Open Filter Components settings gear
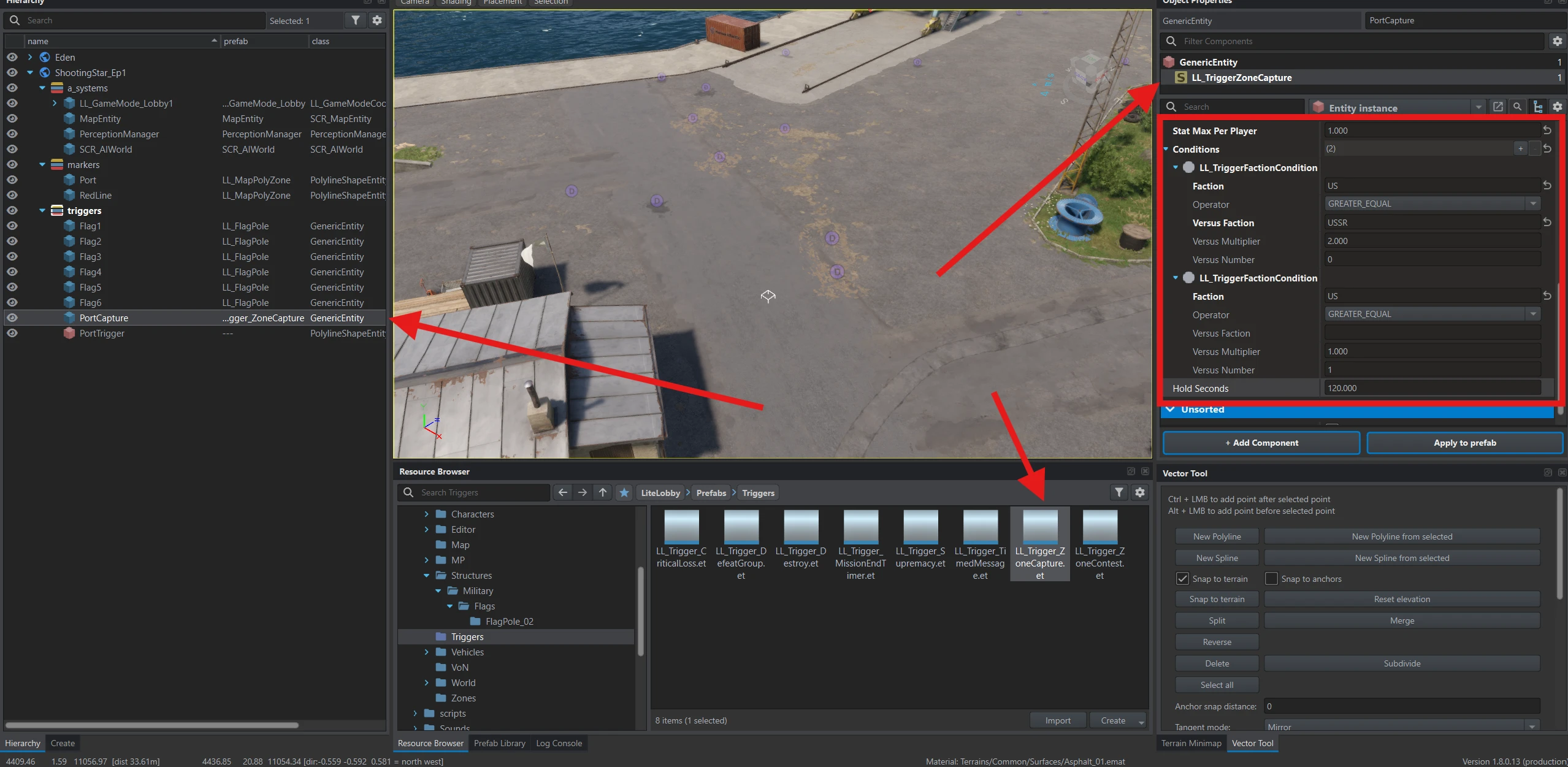Screen dimensions: 1568x767 pyautogui.click(x=1557, y=41)
